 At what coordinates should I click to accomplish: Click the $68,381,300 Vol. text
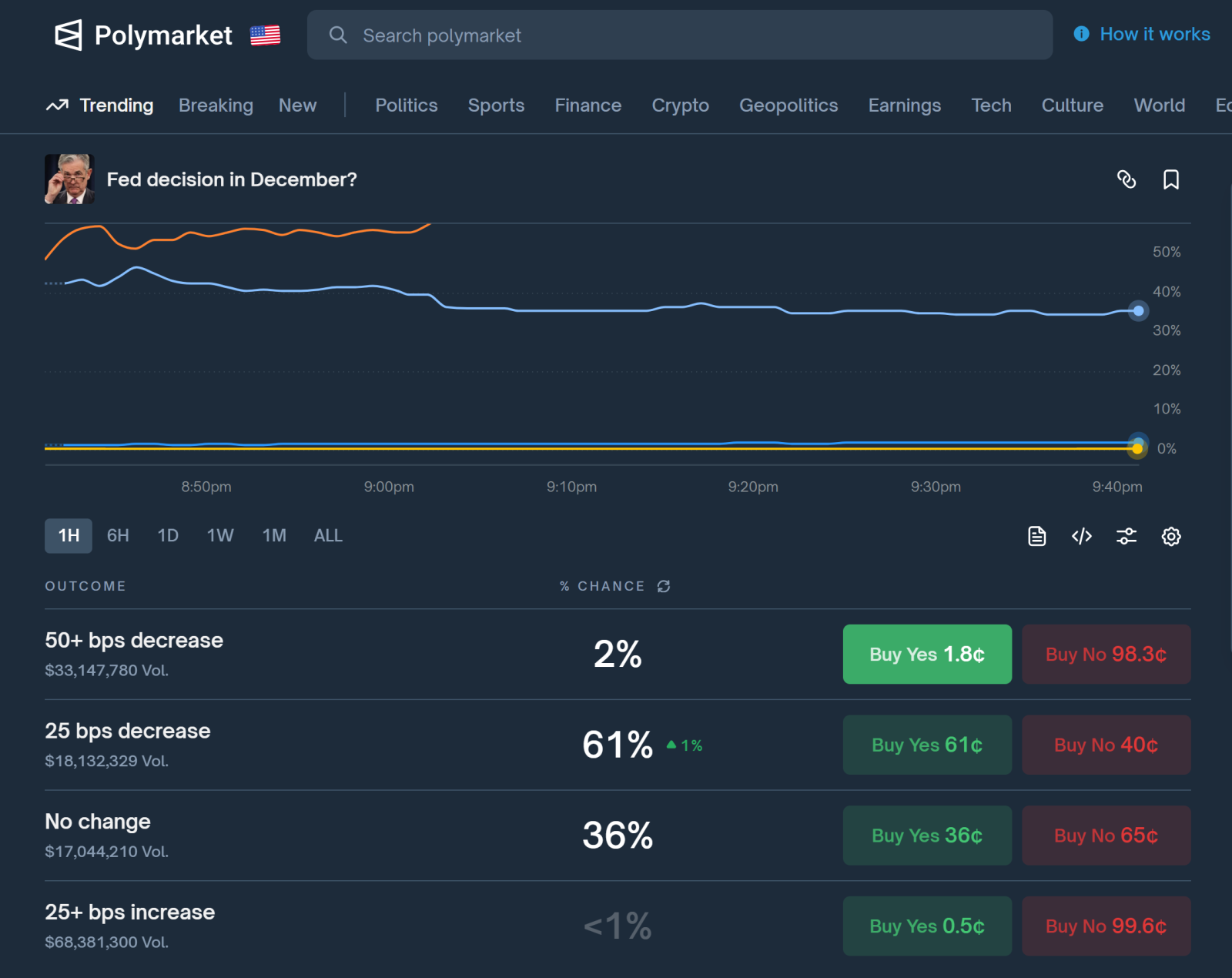click(x=106, y=943)
